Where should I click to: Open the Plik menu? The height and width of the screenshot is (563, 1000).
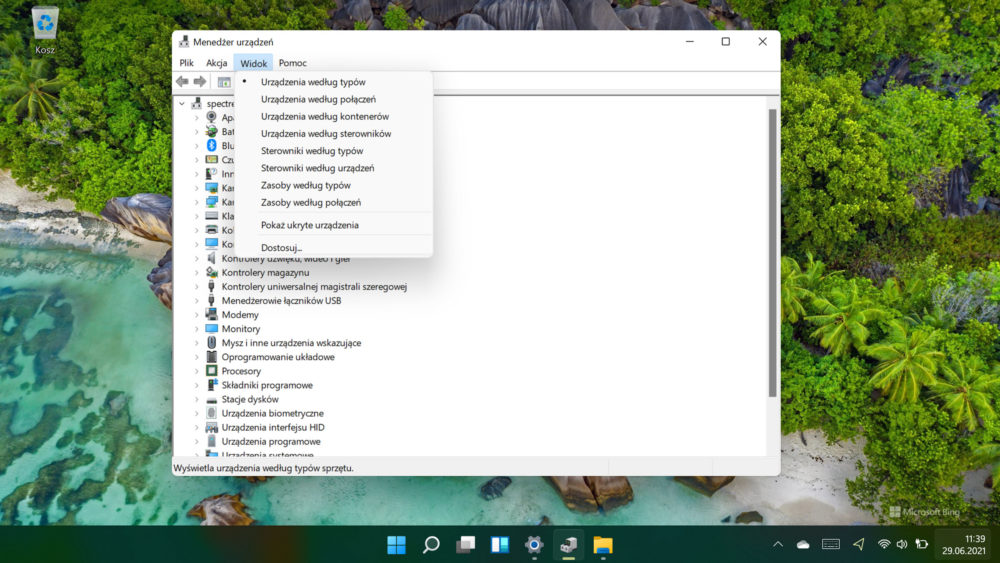click(x=186, y=62)
